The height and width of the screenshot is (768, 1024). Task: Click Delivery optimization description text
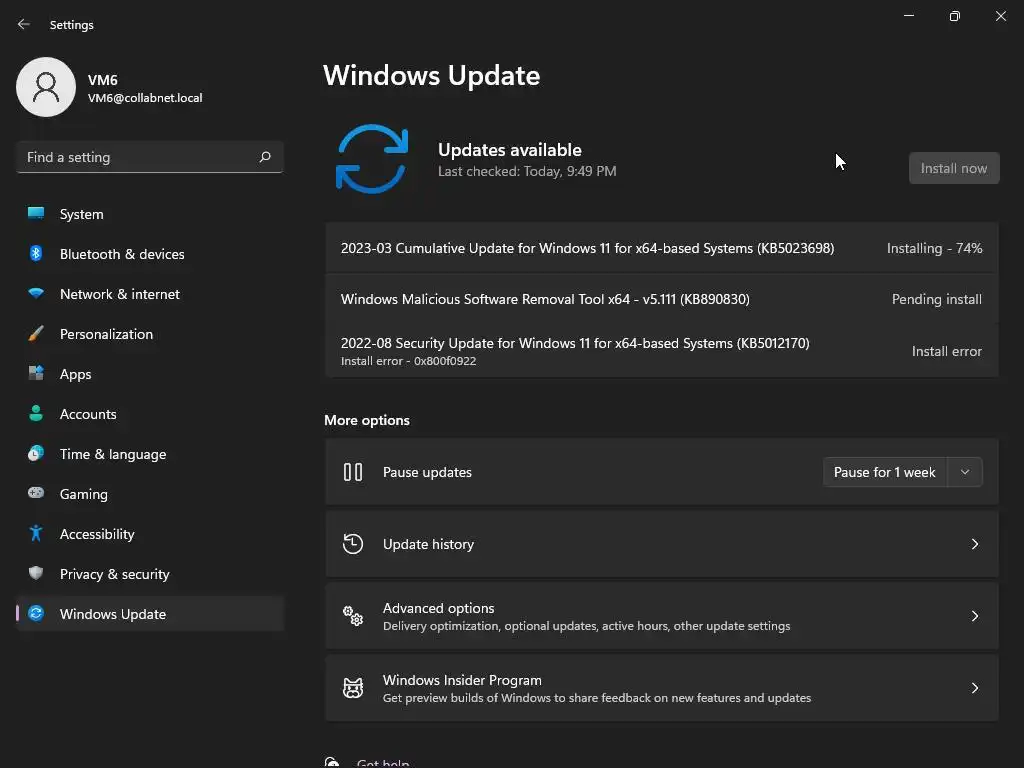tap(586, 626)
